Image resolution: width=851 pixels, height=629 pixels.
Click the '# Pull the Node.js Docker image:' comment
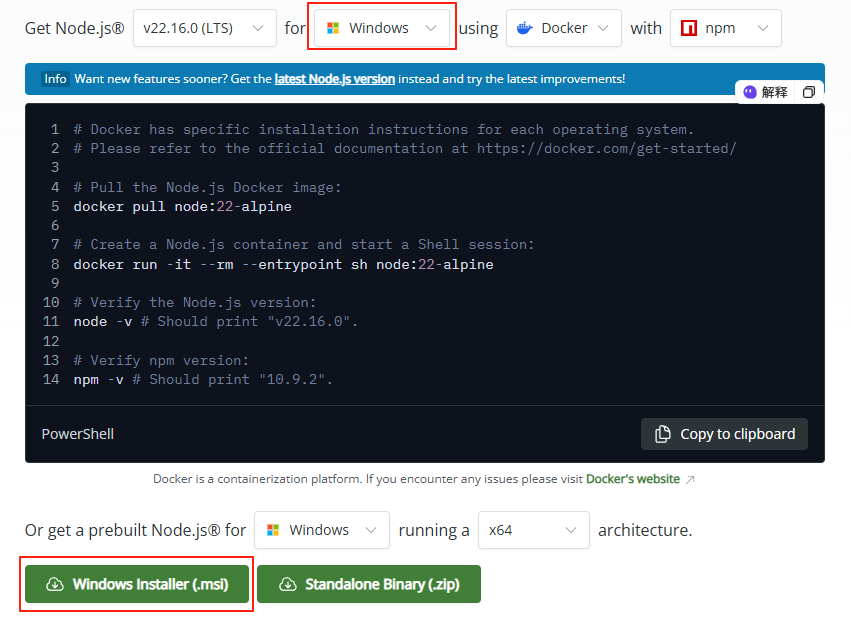[207, 187]
